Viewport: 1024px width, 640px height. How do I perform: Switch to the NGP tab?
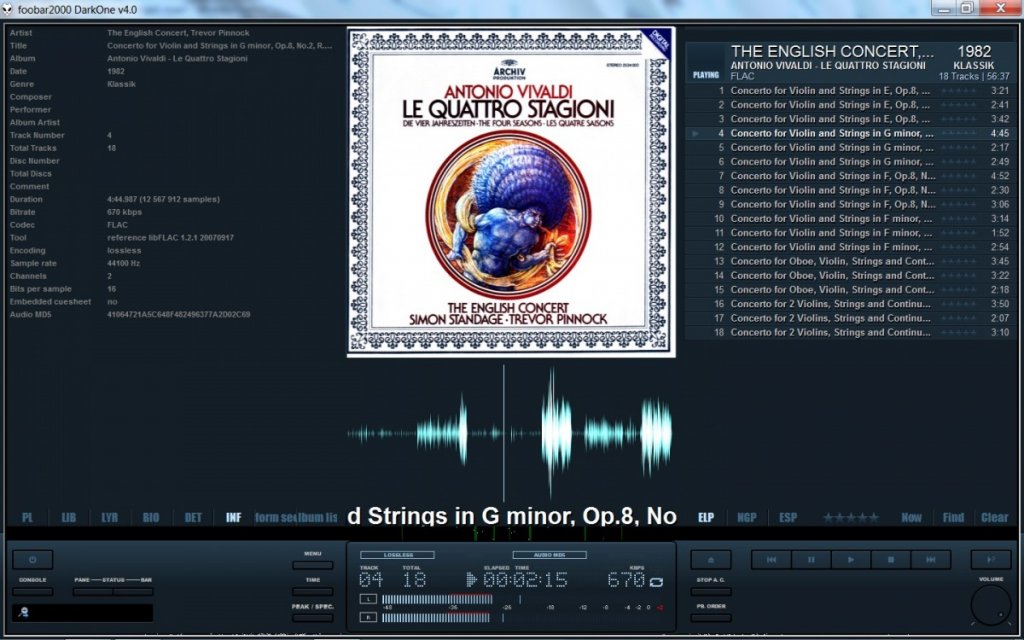(746, 517)
